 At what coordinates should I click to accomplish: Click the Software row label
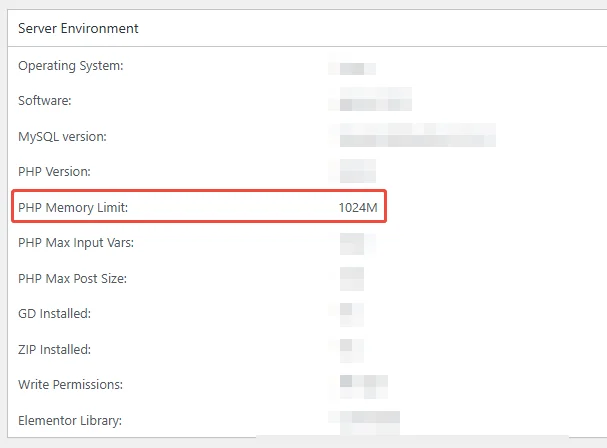tap(45, 101)
